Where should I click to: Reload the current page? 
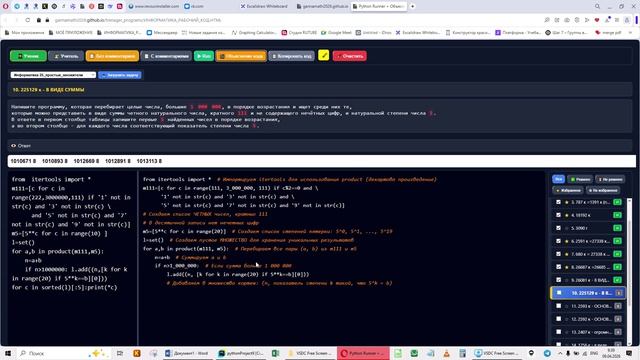click(28, 20)
